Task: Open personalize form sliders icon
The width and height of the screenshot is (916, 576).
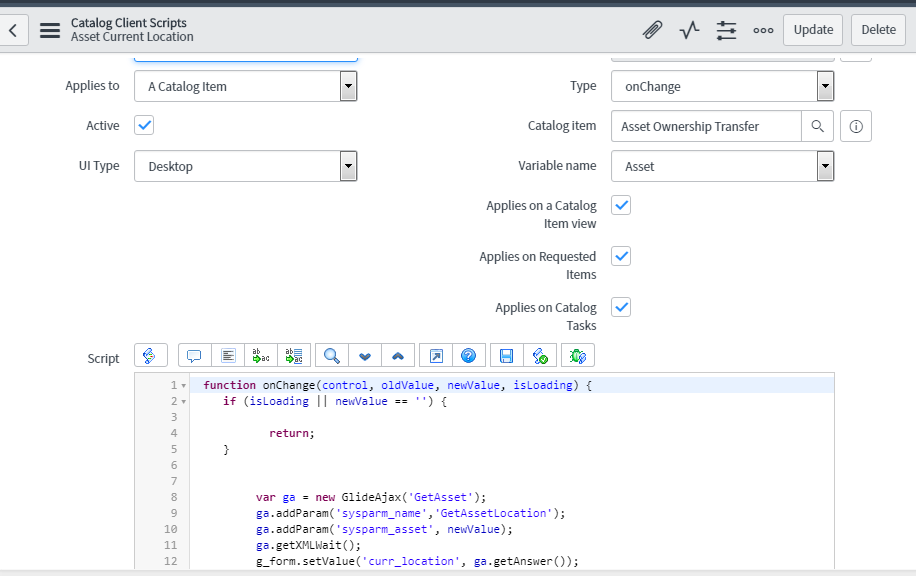Action: pyautogui.click(x=726, y=30)
